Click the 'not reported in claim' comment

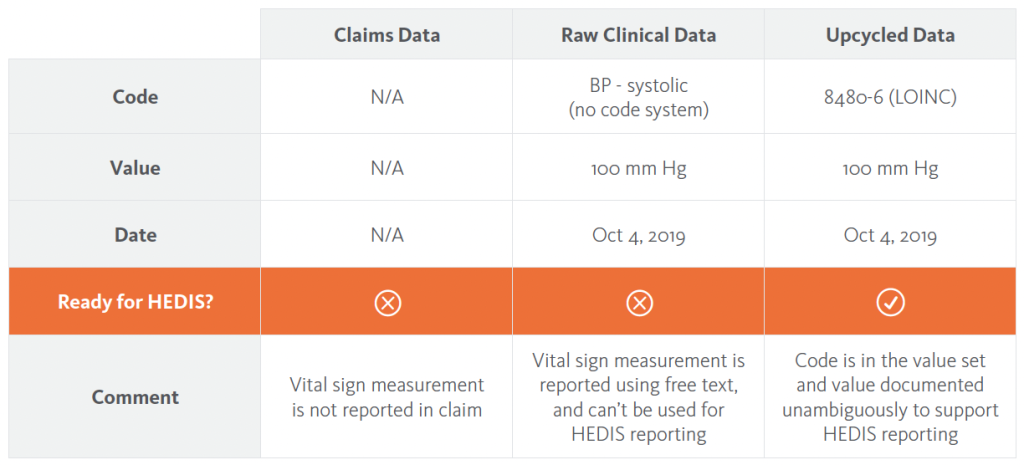(387, 398)
